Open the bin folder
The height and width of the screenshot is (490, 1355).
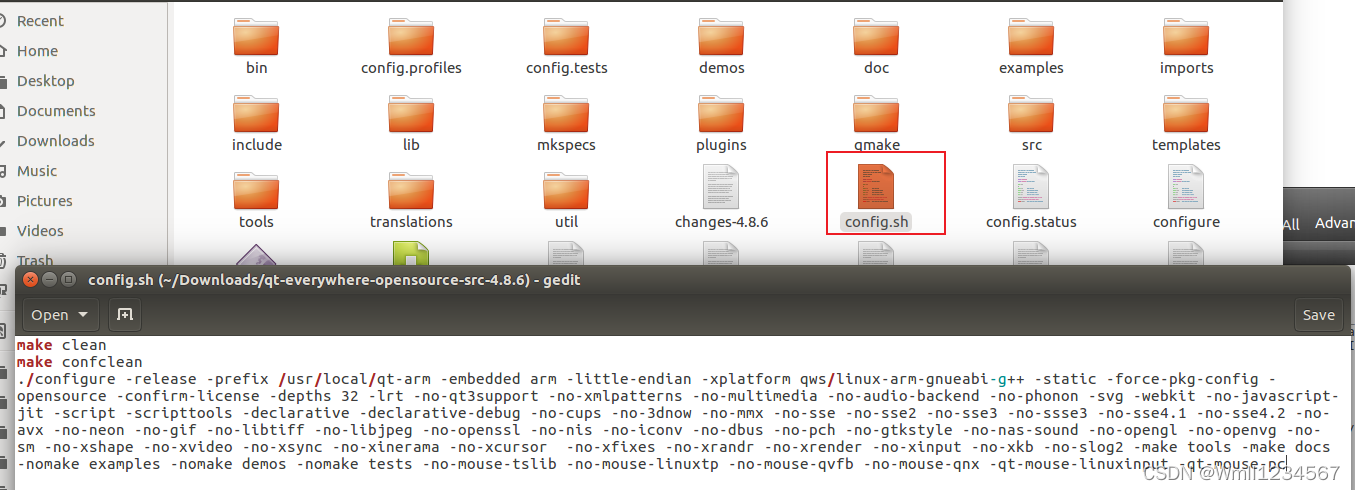coord(256,45)
